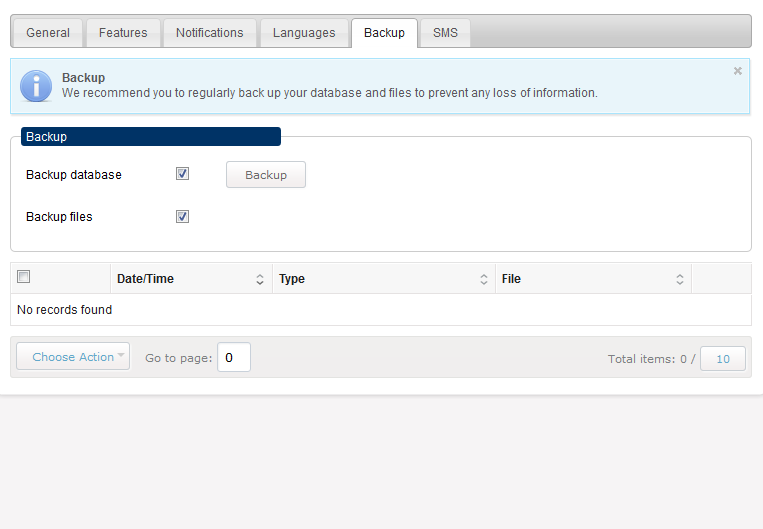
Task: Open the SMS tab
Action: click(445, 33)
